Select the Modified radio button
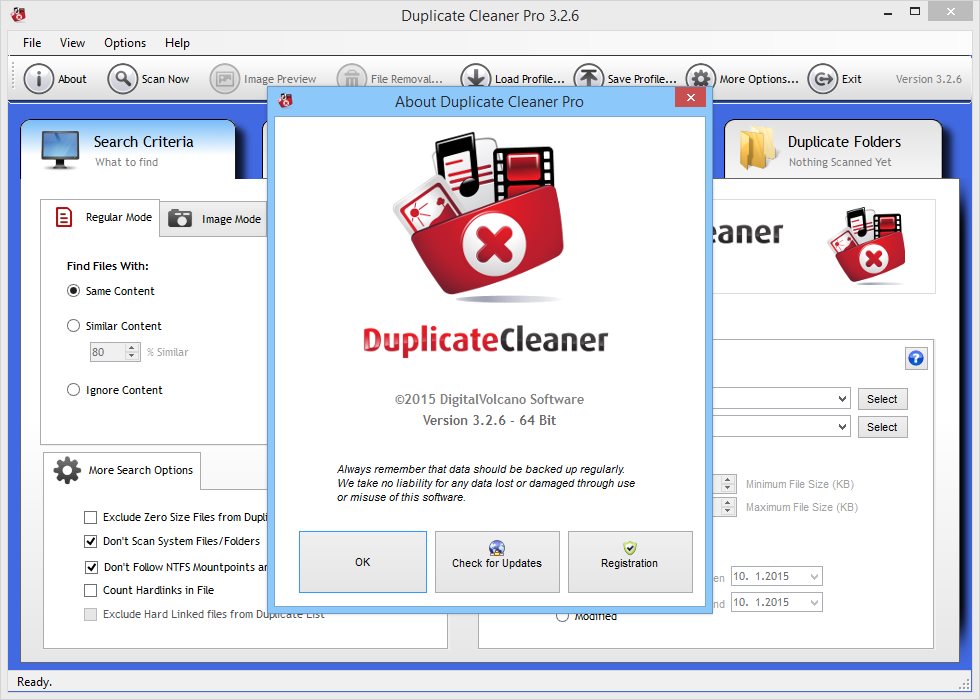 coord(562,618)
